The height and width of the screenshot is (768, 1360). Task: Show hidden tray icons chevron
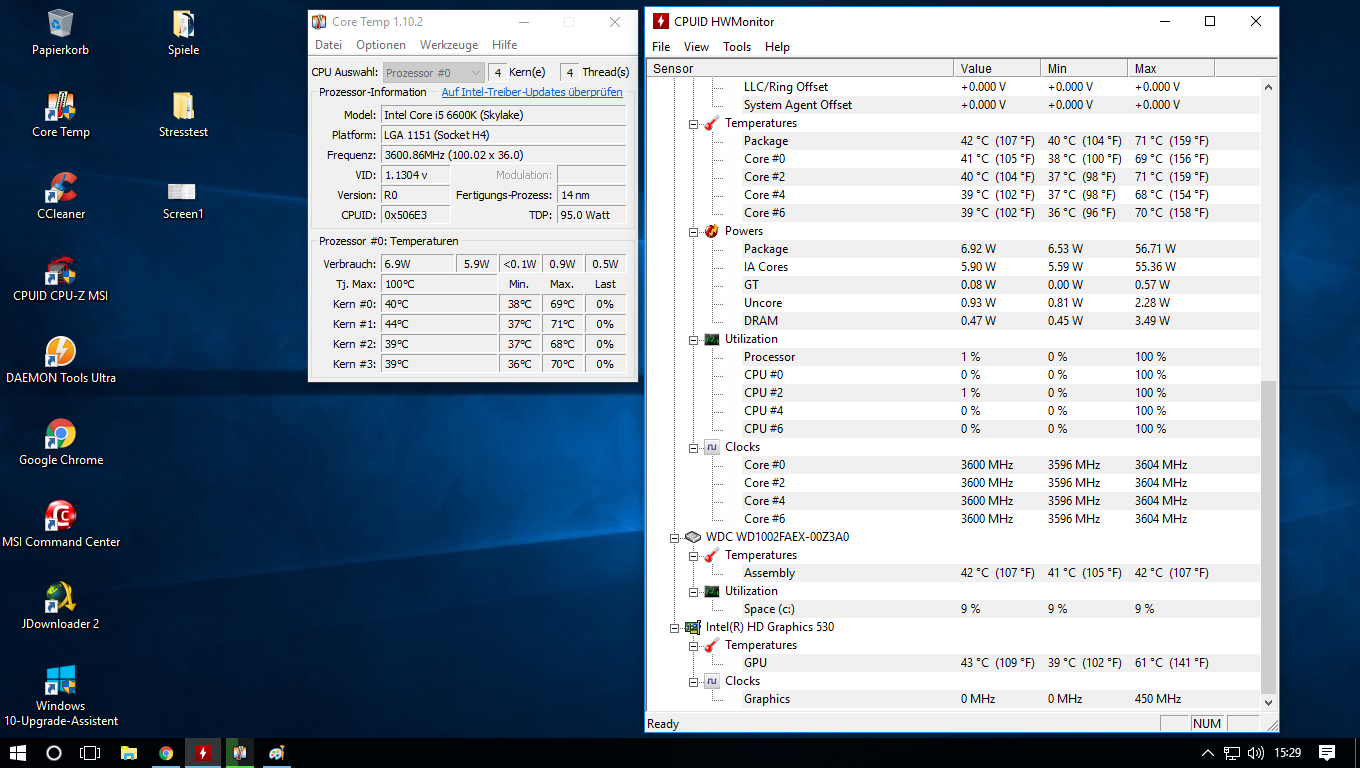point(1208,753)
